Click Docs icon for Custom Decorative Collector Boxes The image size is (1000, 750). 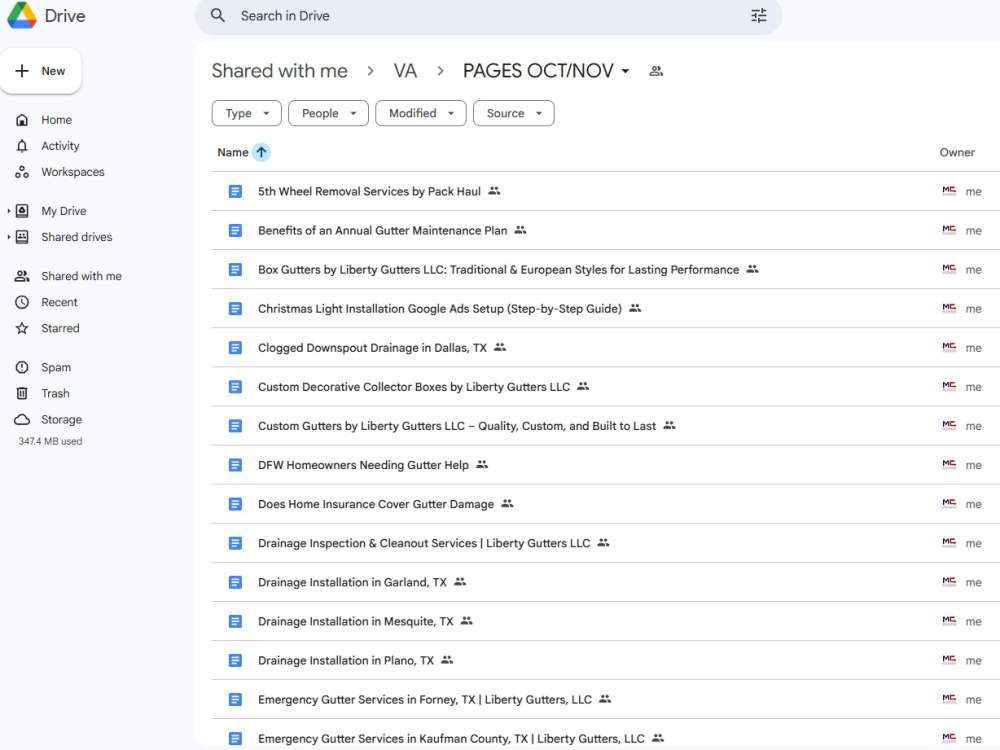click(235, 386)
